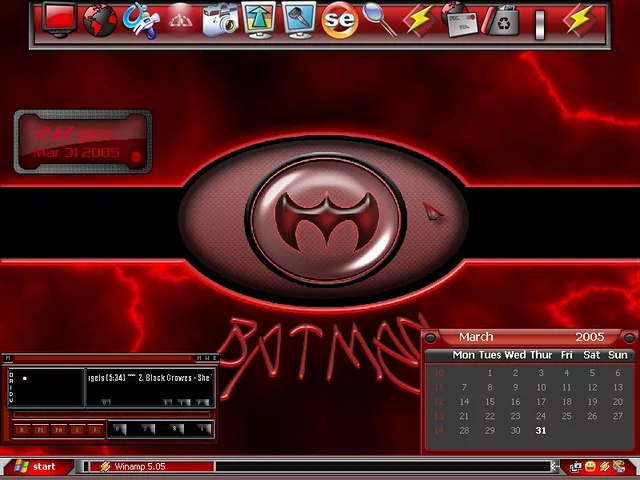Viewport: 640px width, 480px height.
Task: Click the overlapping windows tray icon
Action: coord(576,467)
